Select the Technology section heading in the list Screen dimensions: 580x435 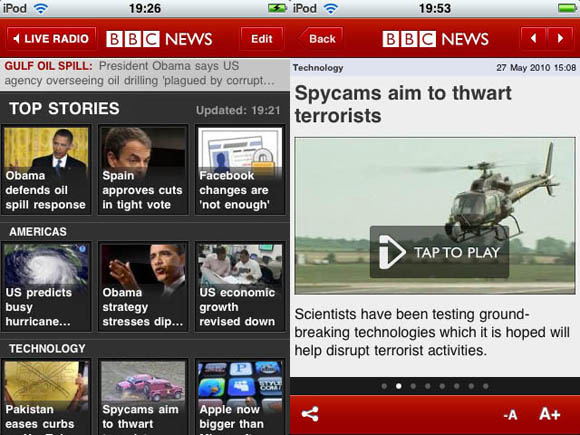pyautogui.click(x=47, y=348)
